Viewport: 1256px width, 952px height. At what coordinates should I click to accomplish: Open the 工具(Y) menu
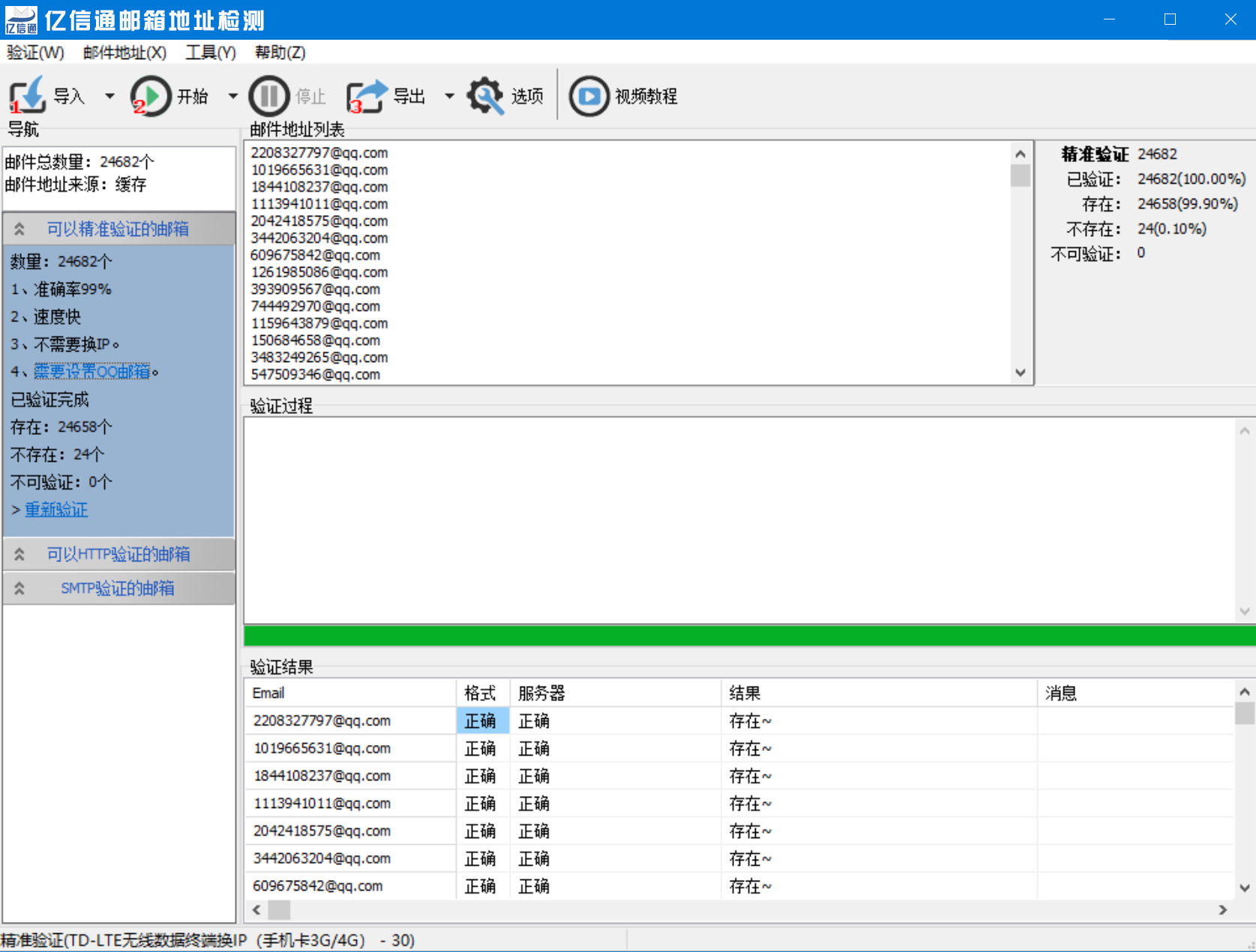211,52
